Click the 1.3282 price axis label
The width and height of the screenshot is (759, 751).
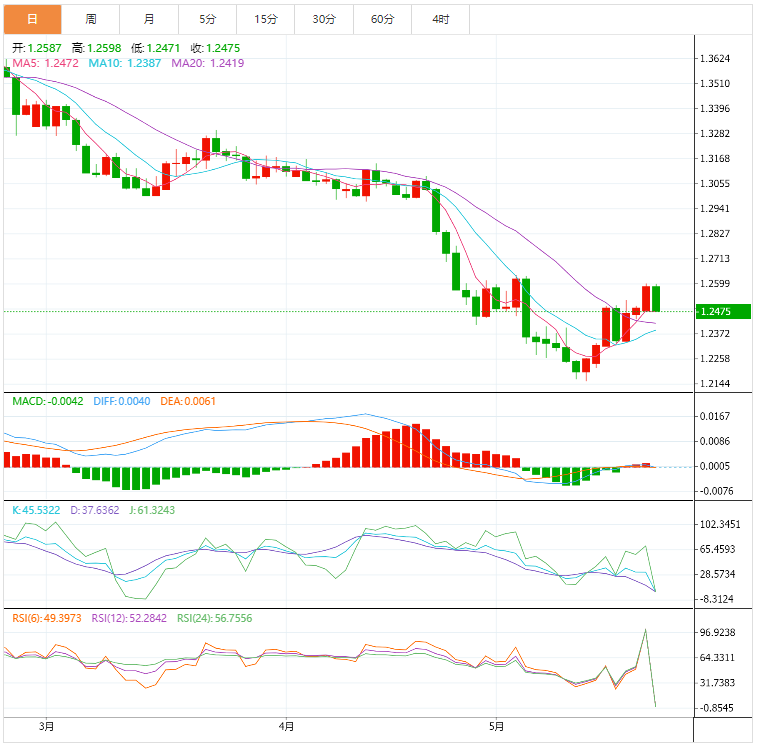pyautogui.click(x=715, y=134)
